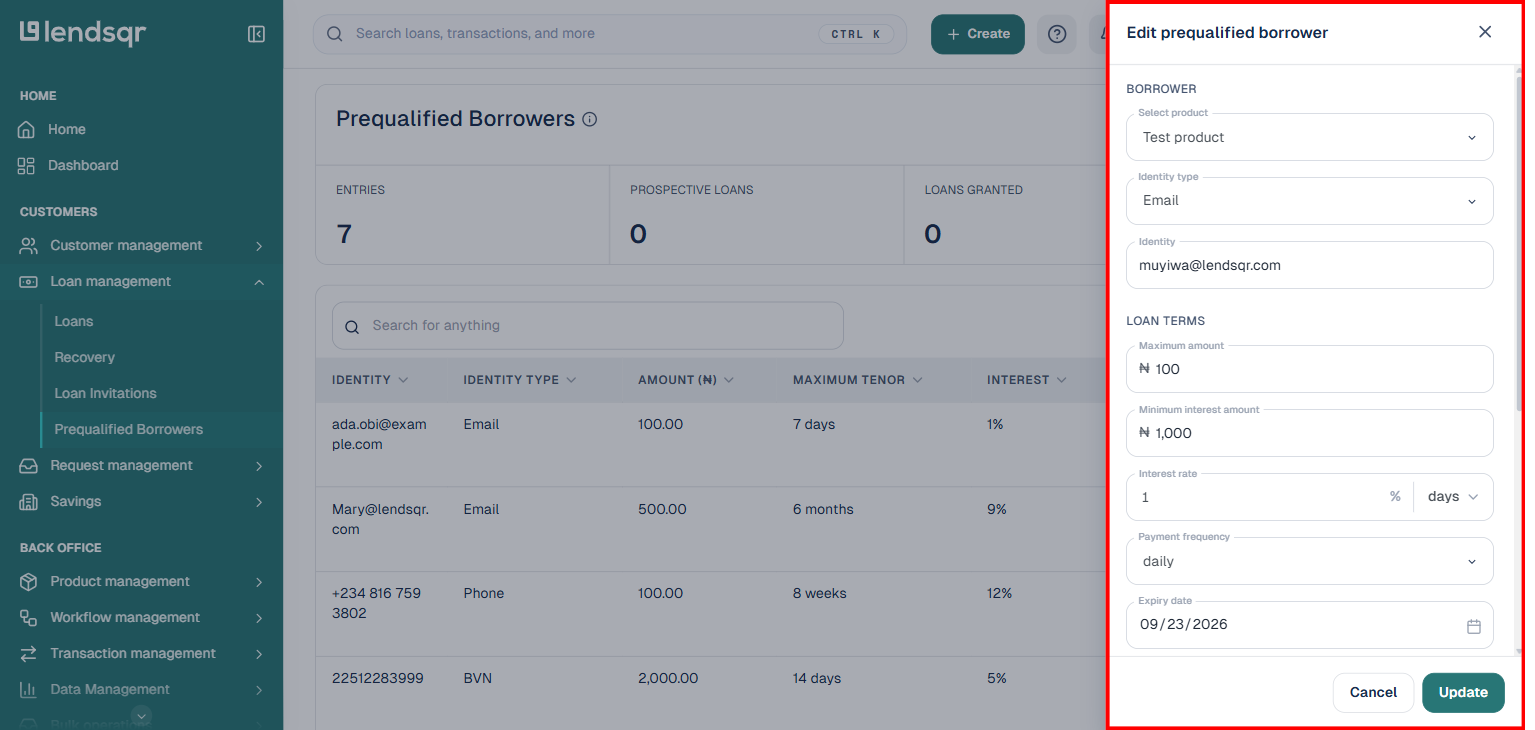The width and height of the screenshot is (1535, 730).
Task: Click the Update button
Action: (1463, 692)
